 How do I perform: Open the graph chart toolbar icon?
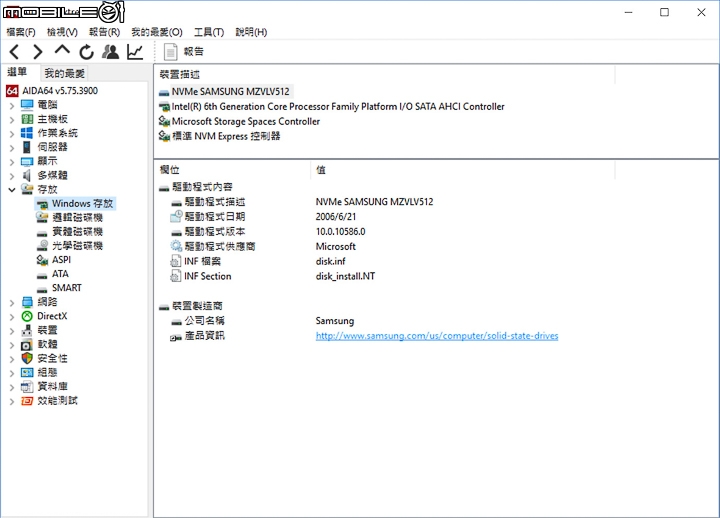(135, 52)
